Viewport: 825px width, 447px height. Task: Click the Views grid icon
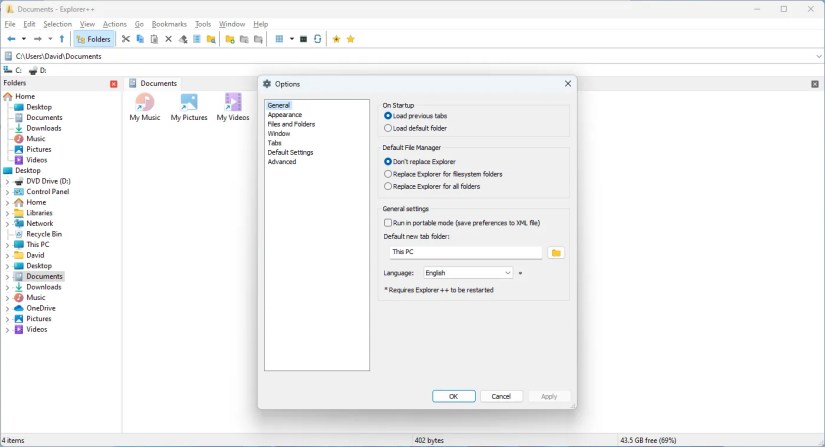[279, 39]
